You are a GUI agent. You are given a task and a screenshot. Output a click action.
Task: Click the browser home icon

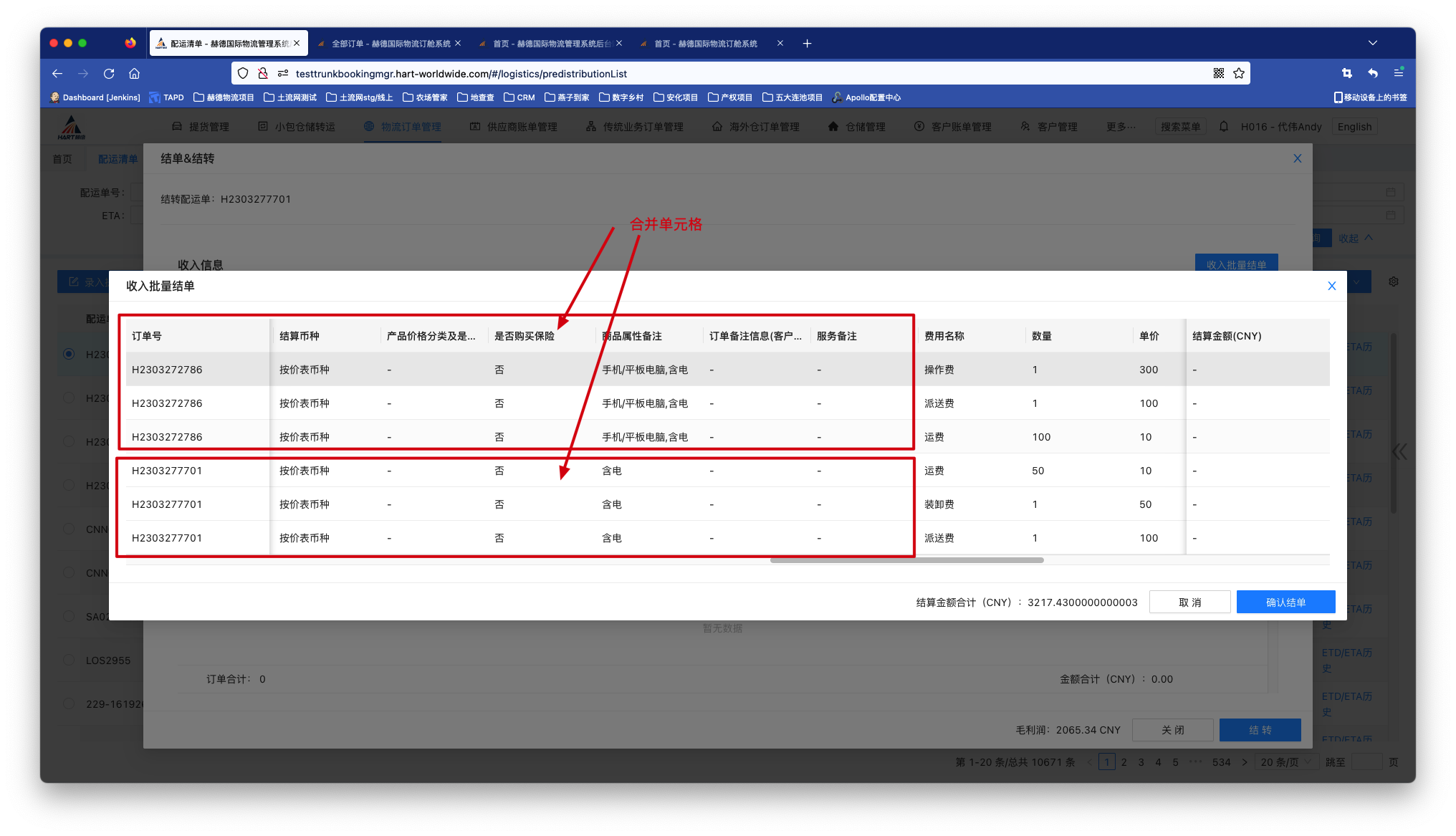tap(134, 74)
